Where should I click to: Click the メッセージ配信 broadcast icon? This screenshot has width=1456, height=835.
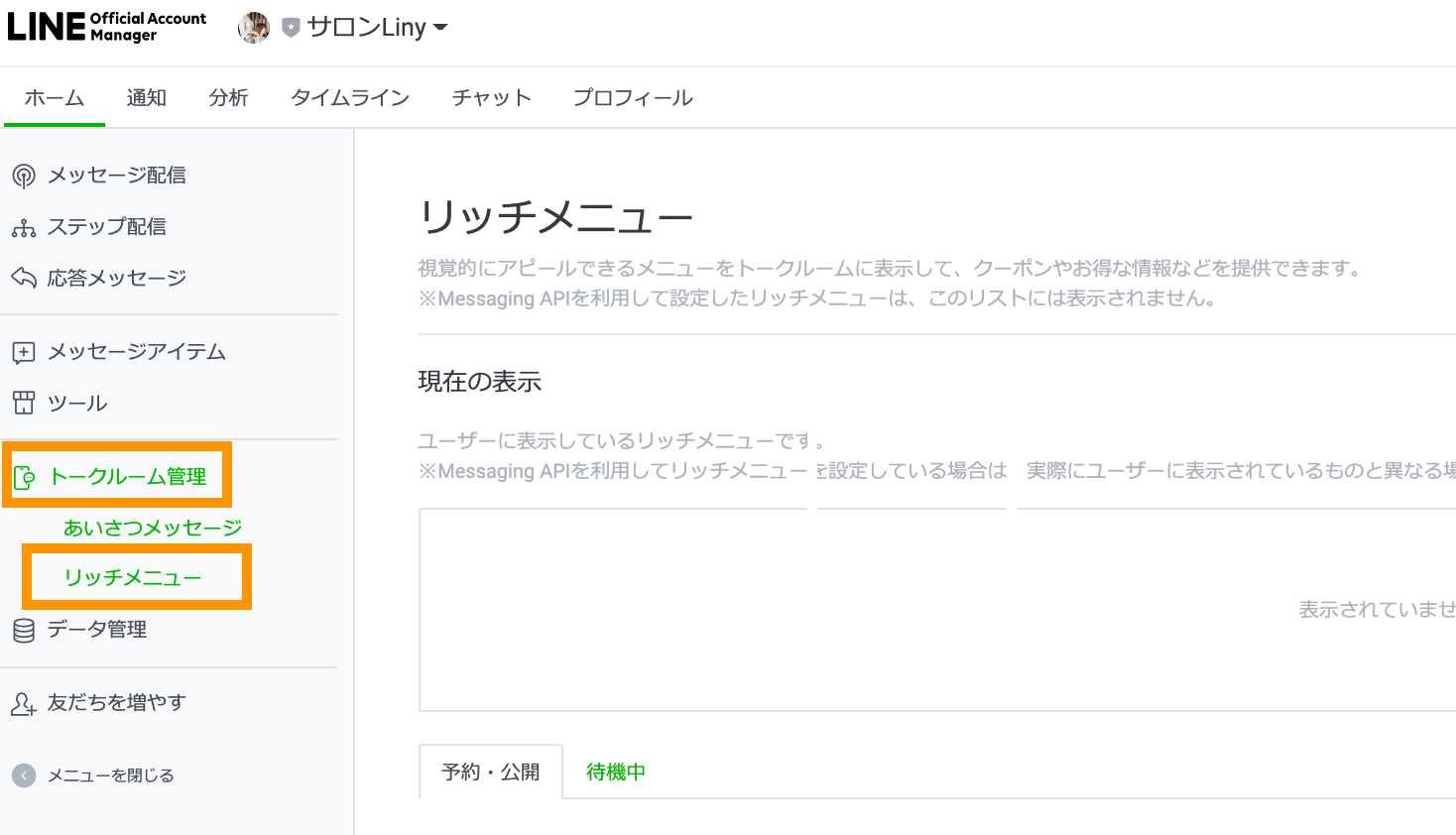[x=24, y=177]
